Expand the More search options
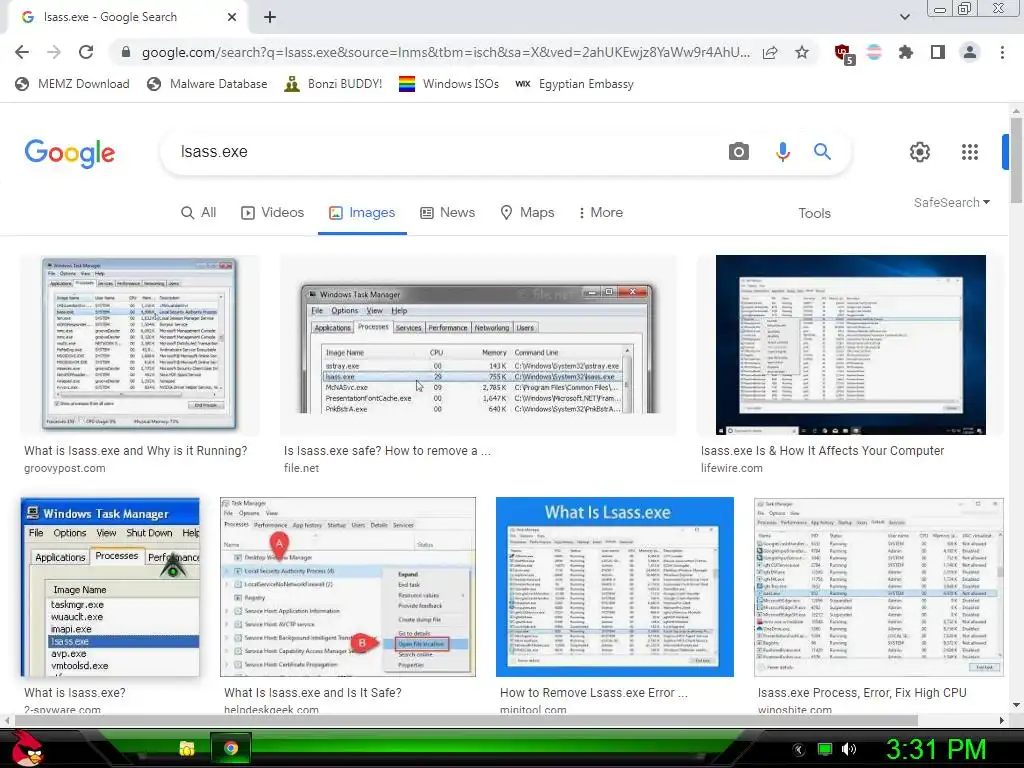 coord(601,213)
